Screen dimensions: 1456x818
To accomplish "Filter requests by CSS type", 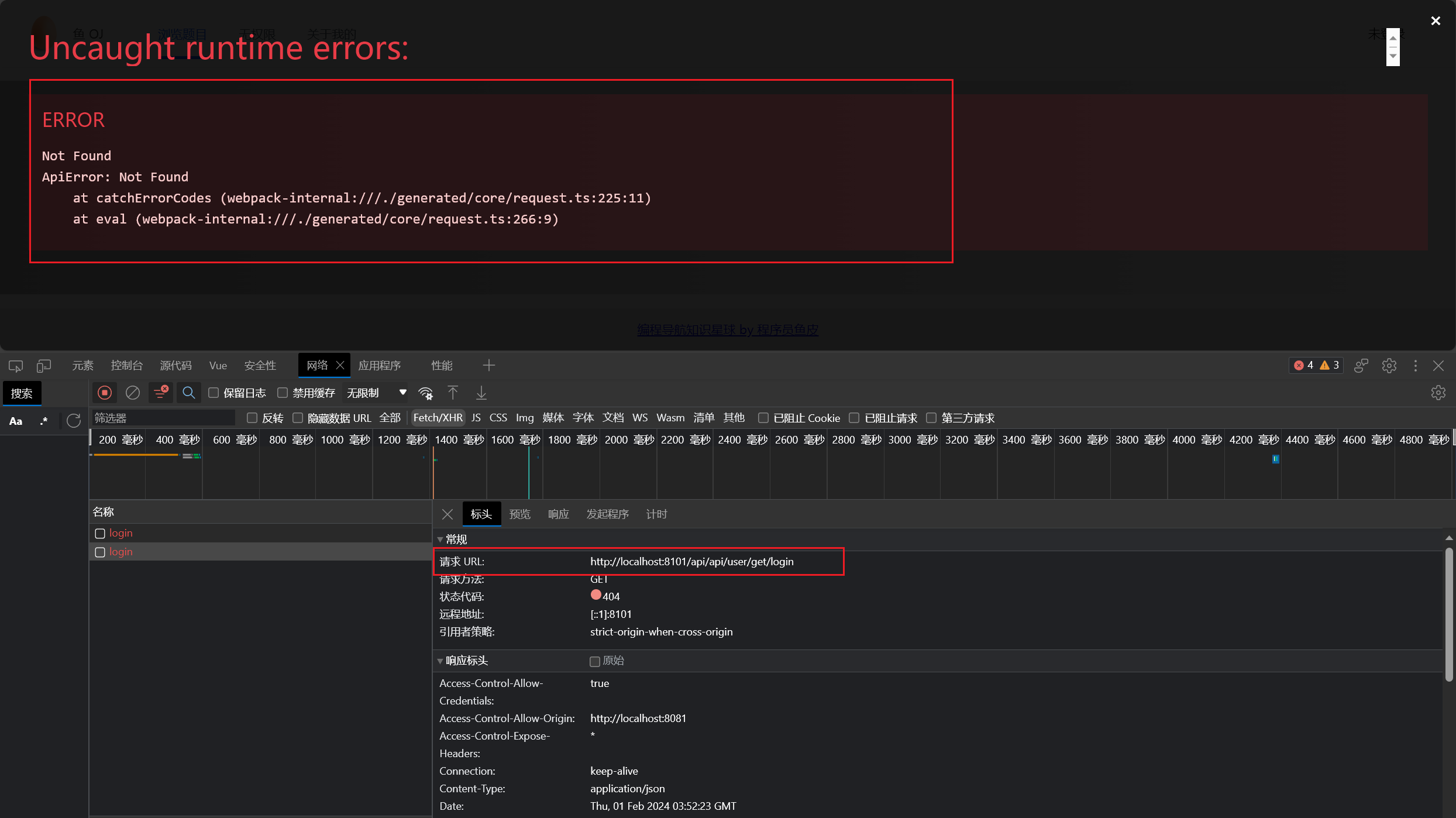I will tap(498, 418).
